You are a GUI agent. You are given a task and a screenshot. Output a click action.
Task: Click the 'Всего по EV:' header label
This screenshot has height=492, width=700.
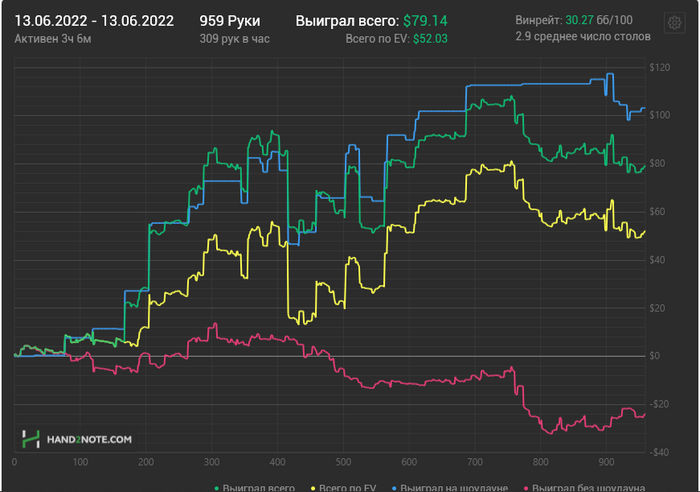[x=378, y=39]
